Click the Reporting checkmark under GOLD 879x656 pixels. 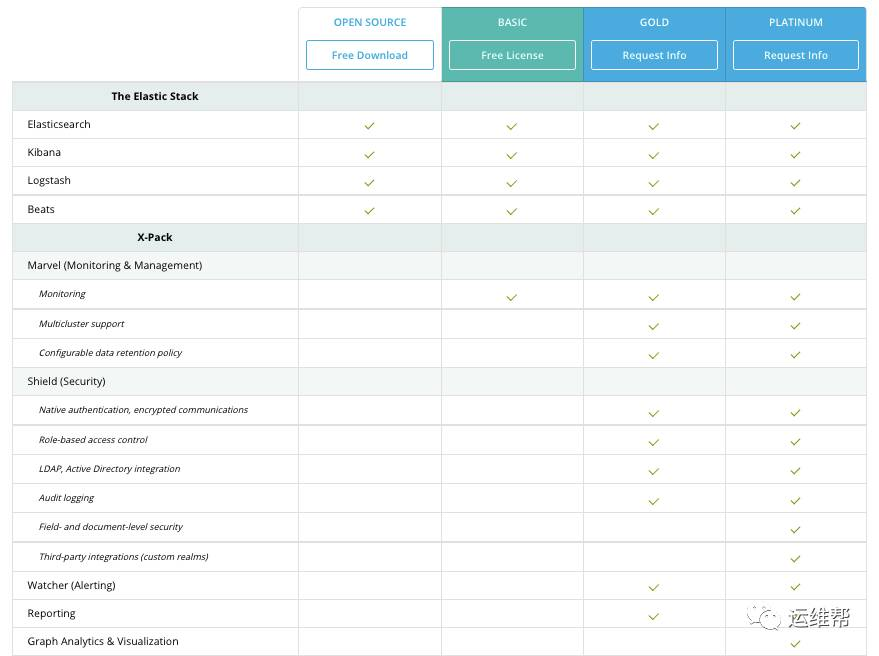click(653, 615)
